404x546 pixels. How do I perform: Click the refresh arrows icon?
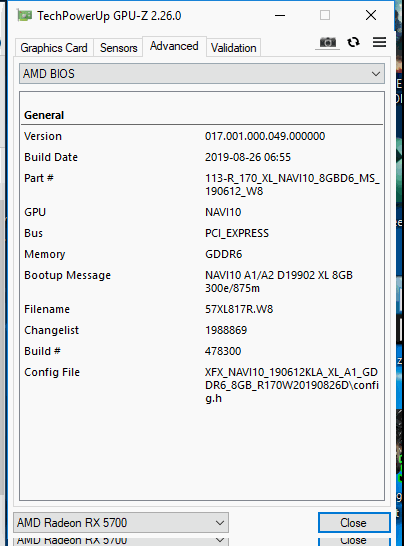pos(354,42)
